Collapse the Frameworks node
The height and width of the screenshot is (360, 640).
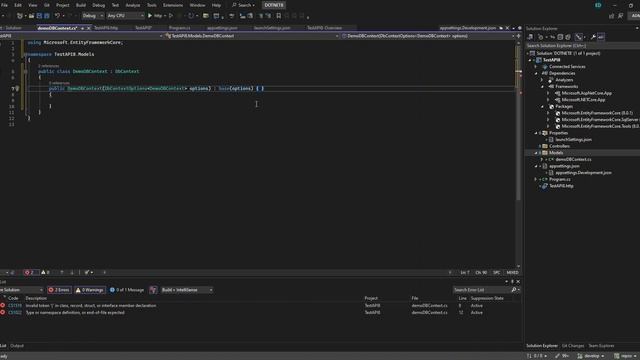(x=542, y=87)
